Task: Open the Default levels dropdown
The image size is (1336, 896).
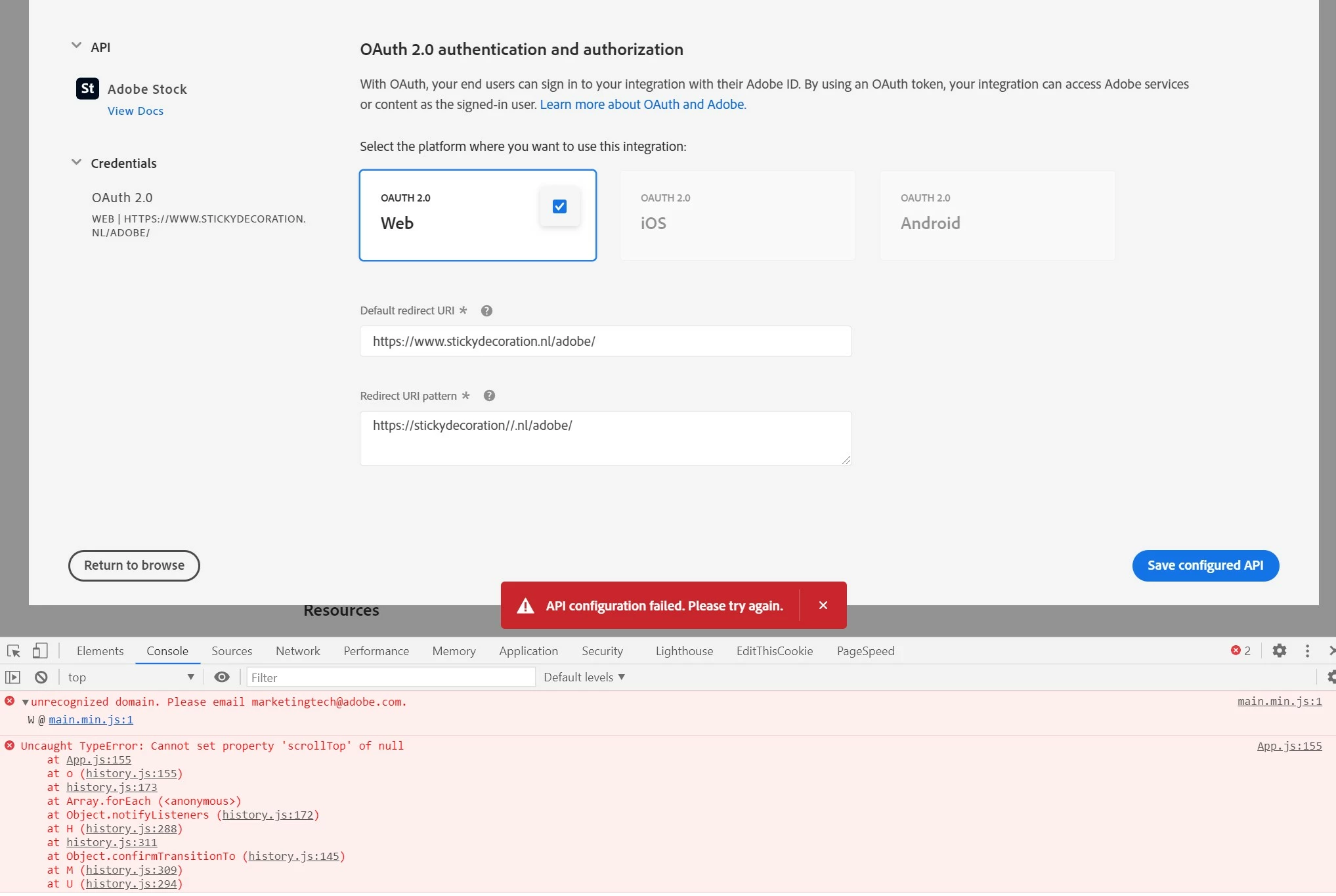Action: tap(584, 677)
